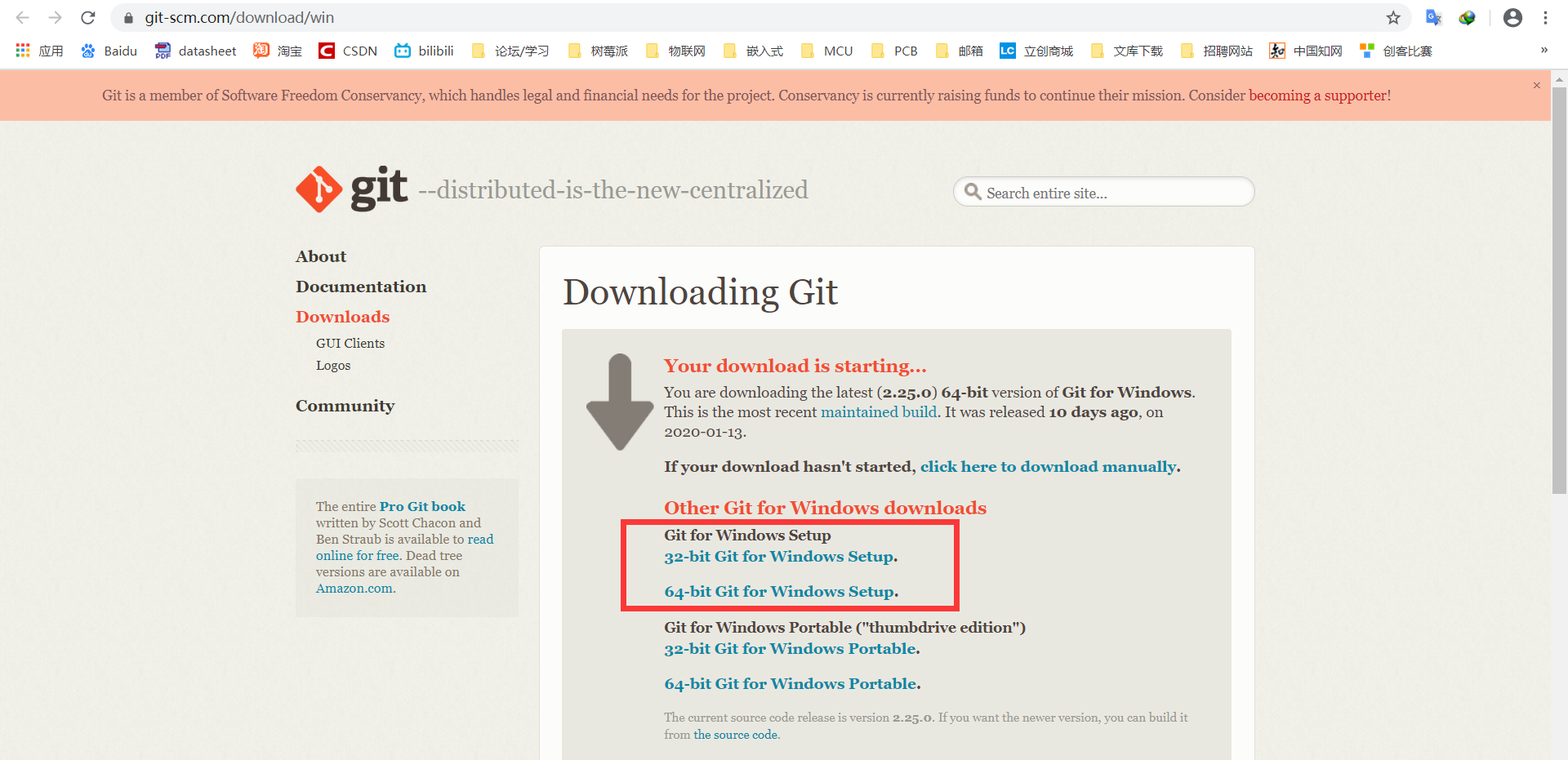Open the CSDN bookmark

tap(348, 51)
